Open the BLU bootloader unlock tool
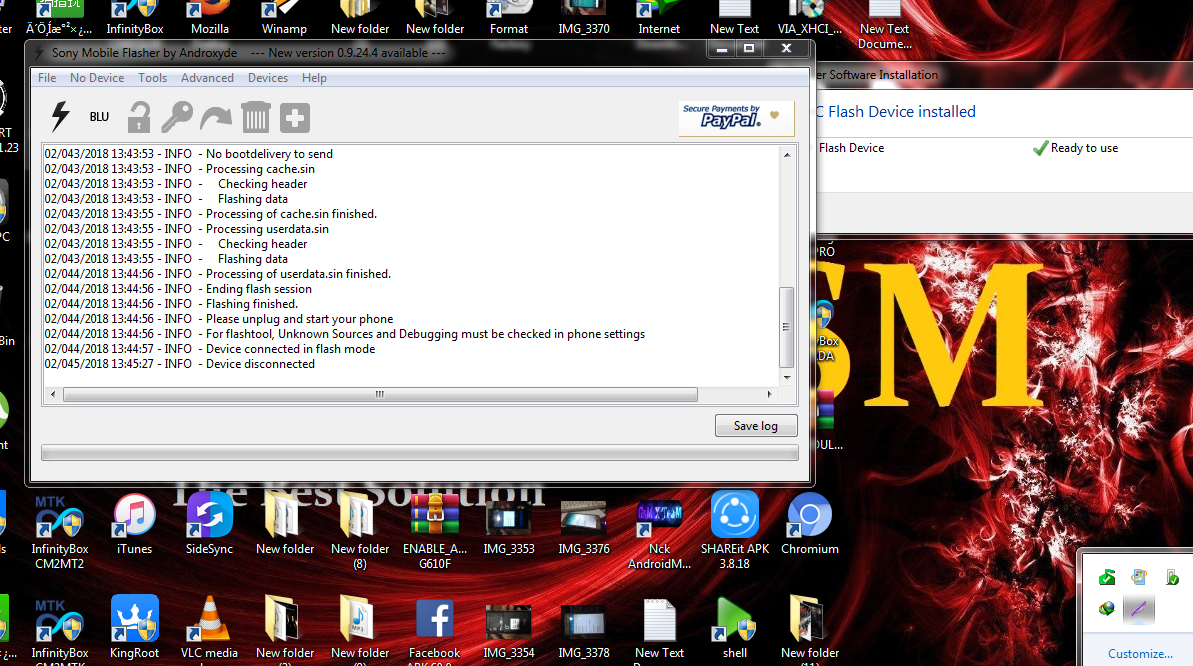The height and width of the screenshot is (666, 1193). pyautogui.click(x=99, y=116)
